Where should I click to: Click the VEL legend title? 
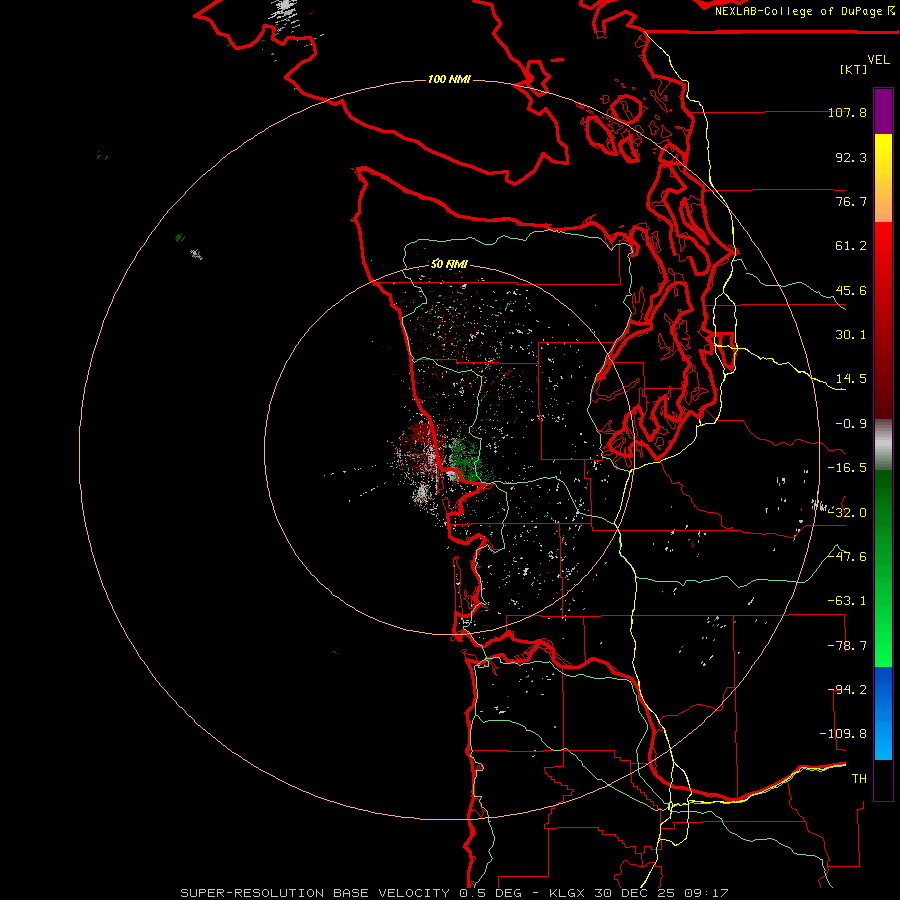[878, 60]
